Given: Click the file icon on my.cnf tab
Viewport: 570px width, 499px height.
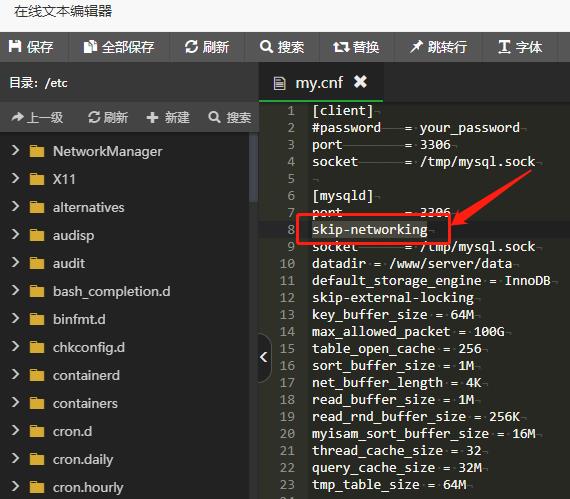Looking at the screenshot, I should coord(279,83).
